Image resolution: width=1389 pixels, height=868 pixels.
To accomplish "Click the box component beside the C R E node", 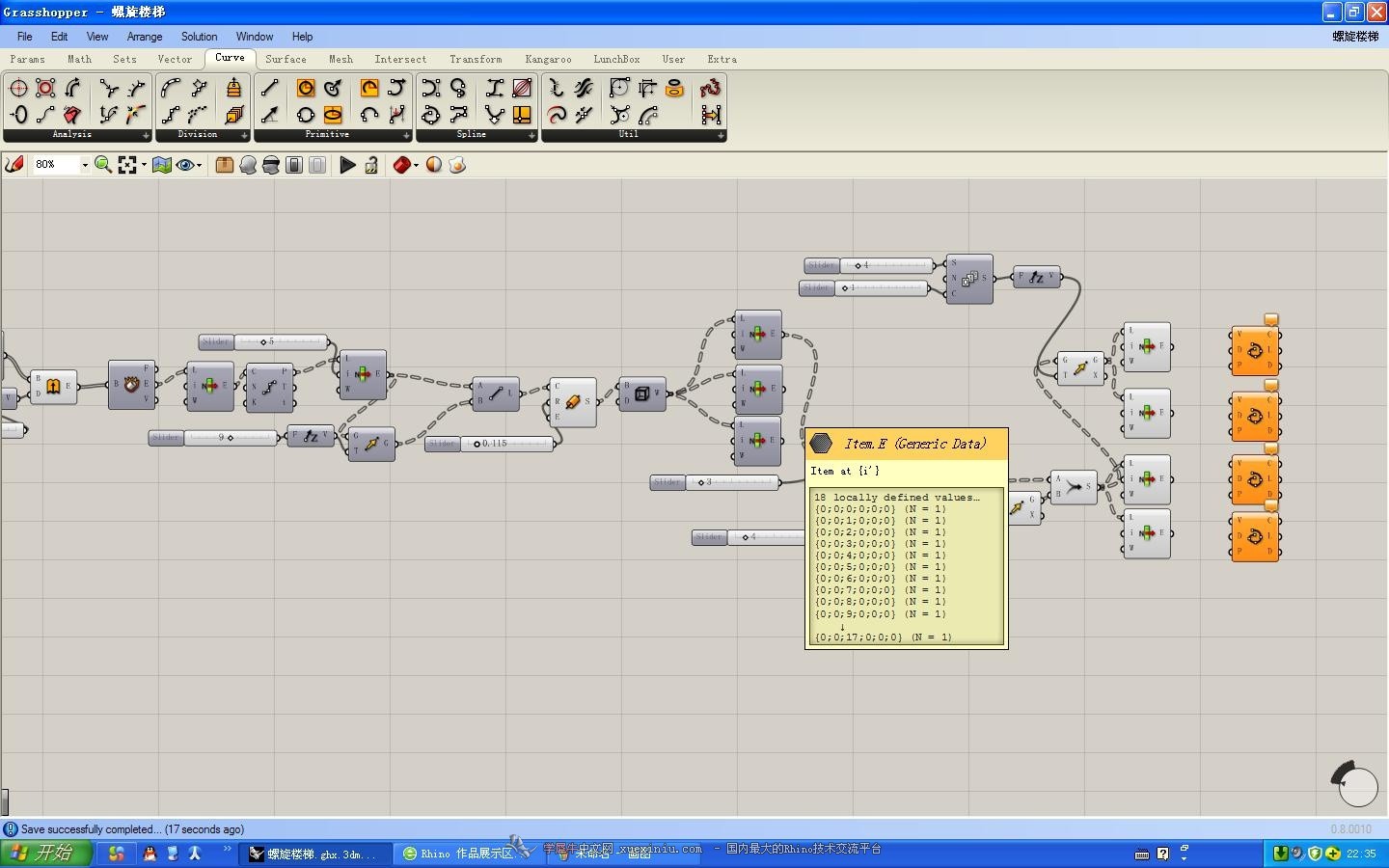I will (x=641, y=393).
